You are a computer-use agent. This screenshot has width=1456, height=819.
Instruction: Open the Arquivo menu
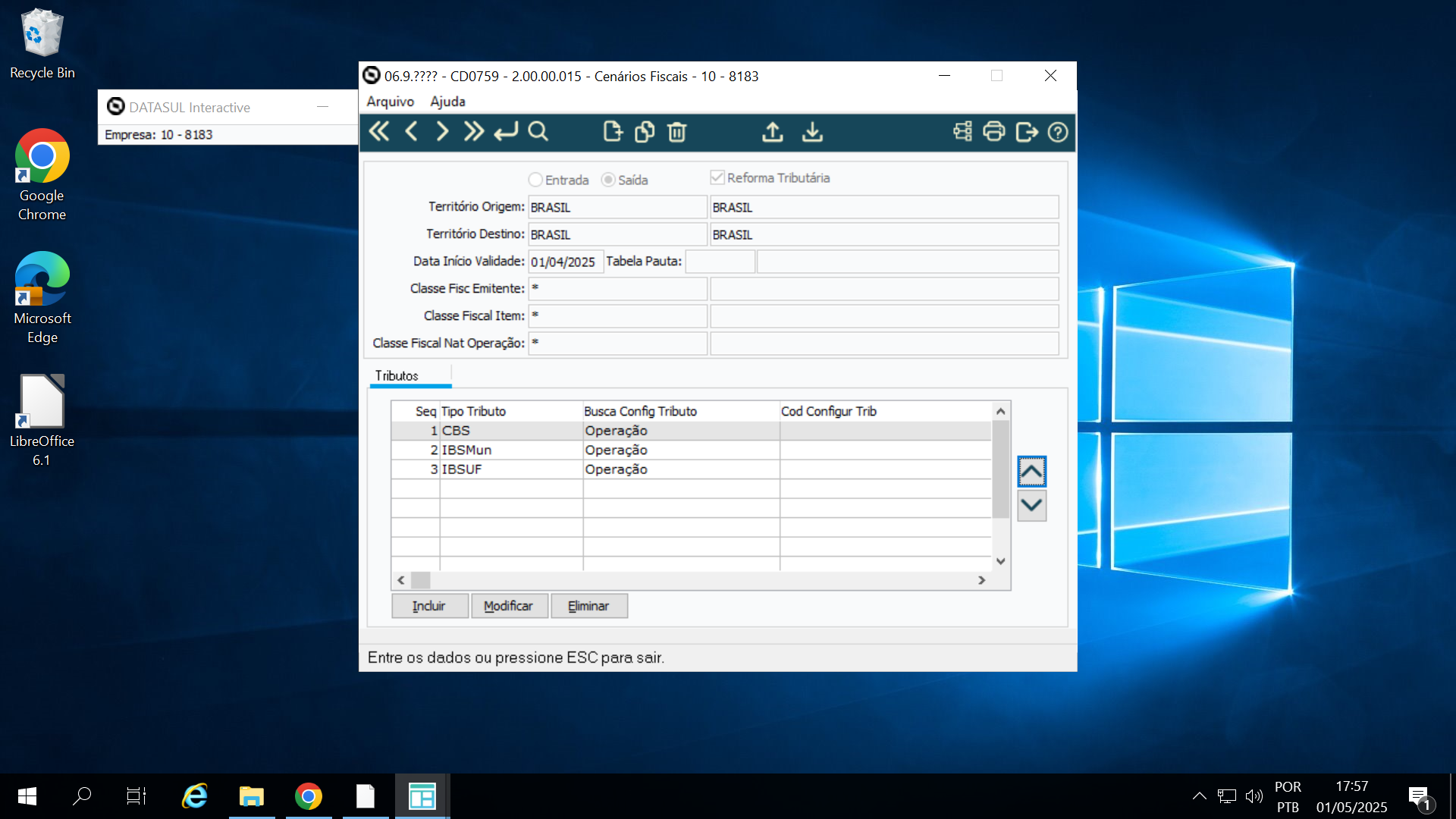pyautogui.click(x=390, y=102)
